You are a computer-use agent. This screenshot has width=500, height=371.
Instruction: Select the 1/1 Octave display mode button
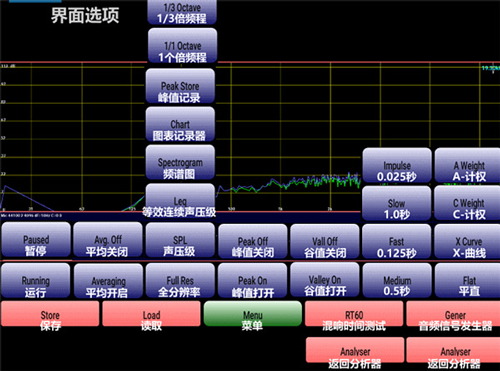click(x=182, y=46)
